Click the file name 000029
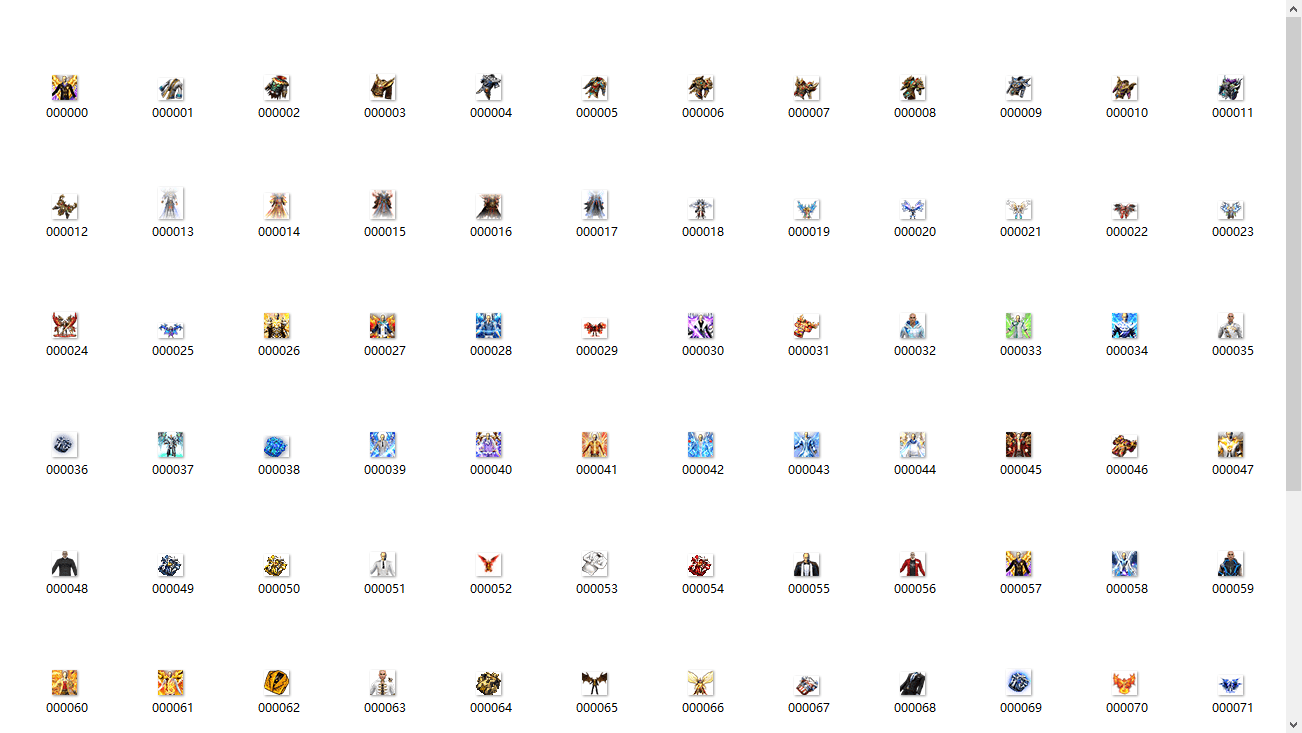This screenshot has height=733, width=1302. (597, 351)
